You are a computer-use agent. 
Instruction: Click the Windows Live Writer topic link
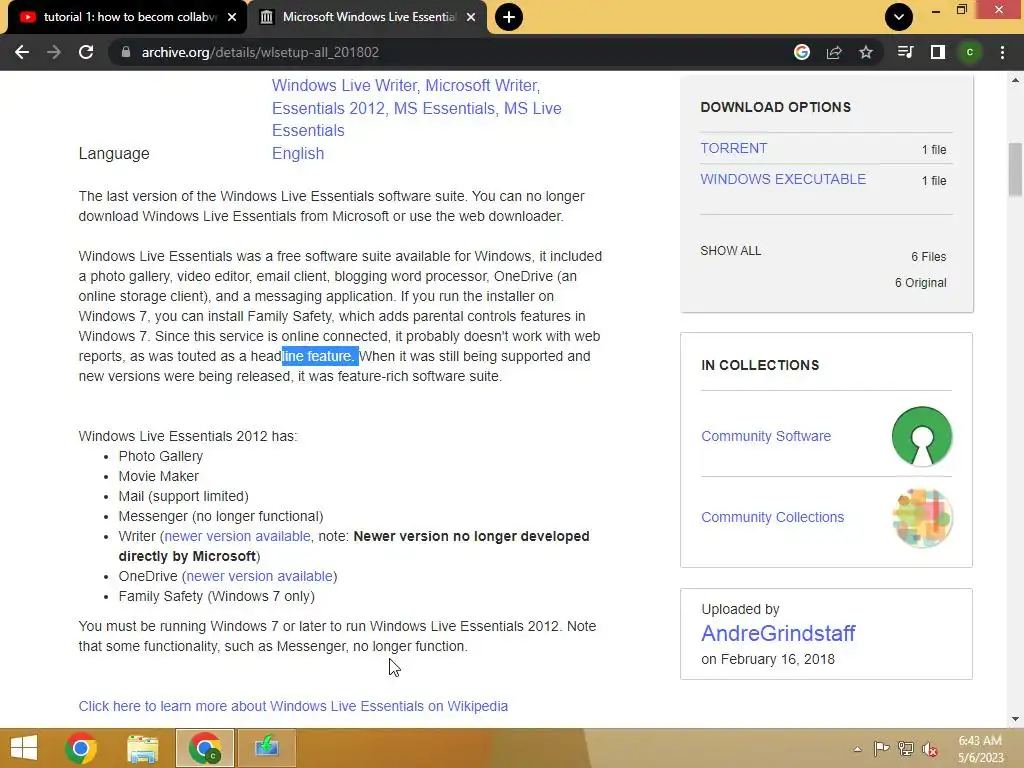pyautogui.click(x=346, y=86)
